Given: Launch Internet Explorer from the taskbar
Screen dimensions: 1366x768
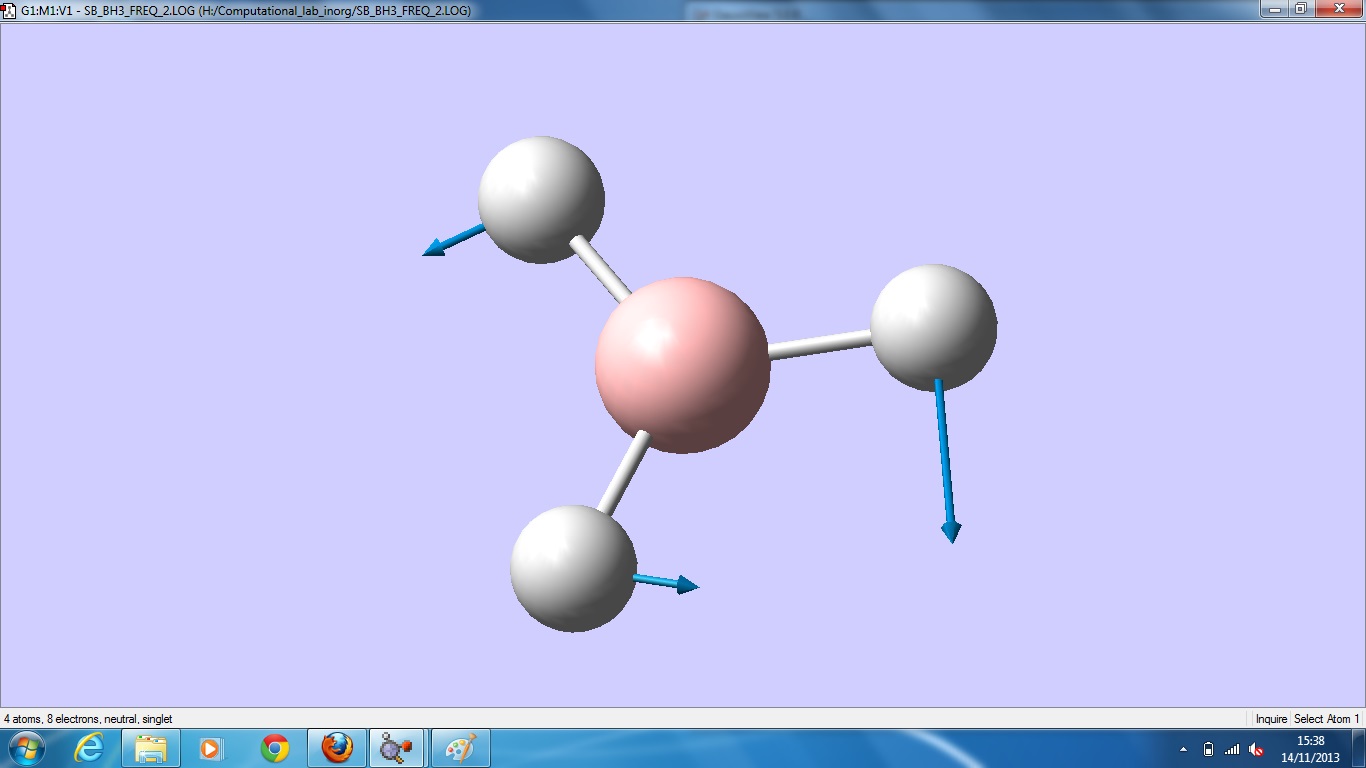Looking at the screenshot, I should 89,748.
